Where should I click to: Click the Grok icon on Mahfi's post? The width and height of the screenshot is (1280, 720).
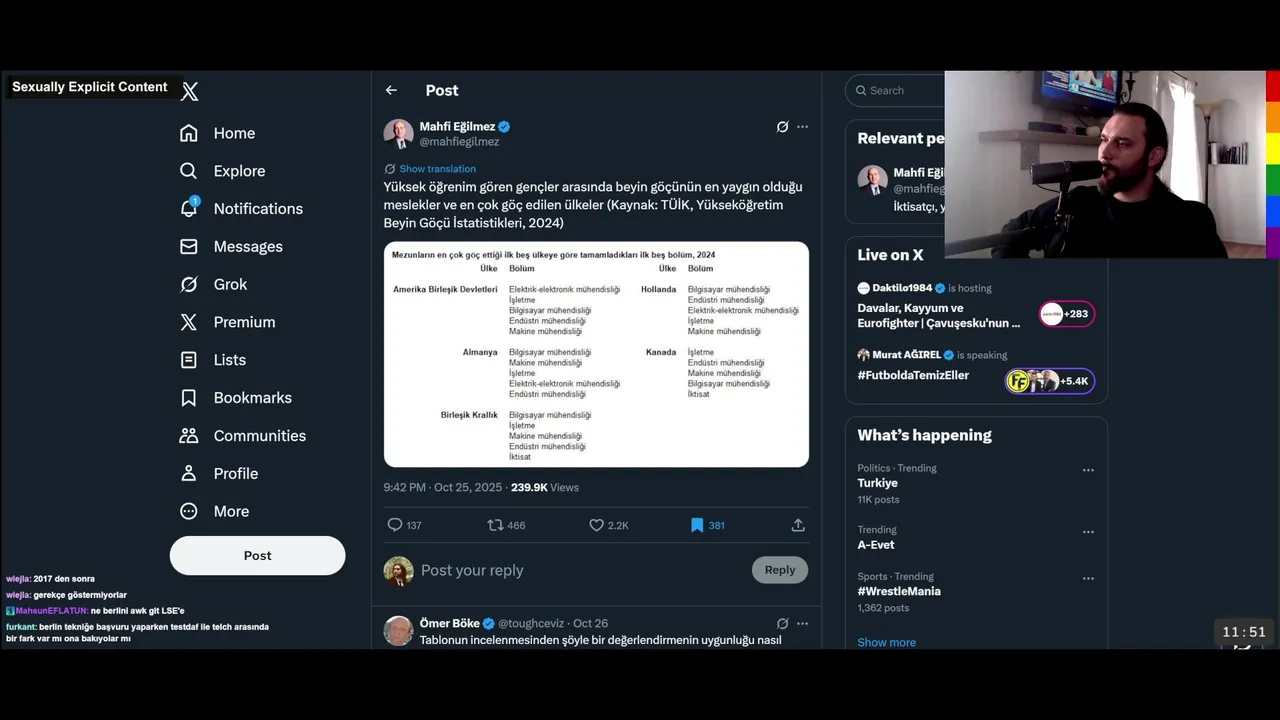click(782, 127)
